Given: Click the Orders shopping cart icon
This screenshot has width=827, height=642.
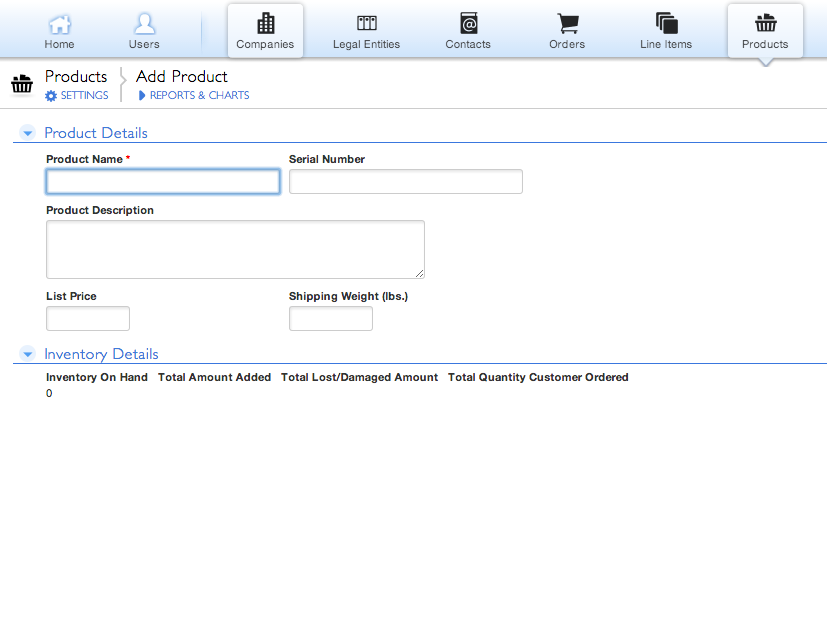Looking at the screenshot, I should 568,24.
